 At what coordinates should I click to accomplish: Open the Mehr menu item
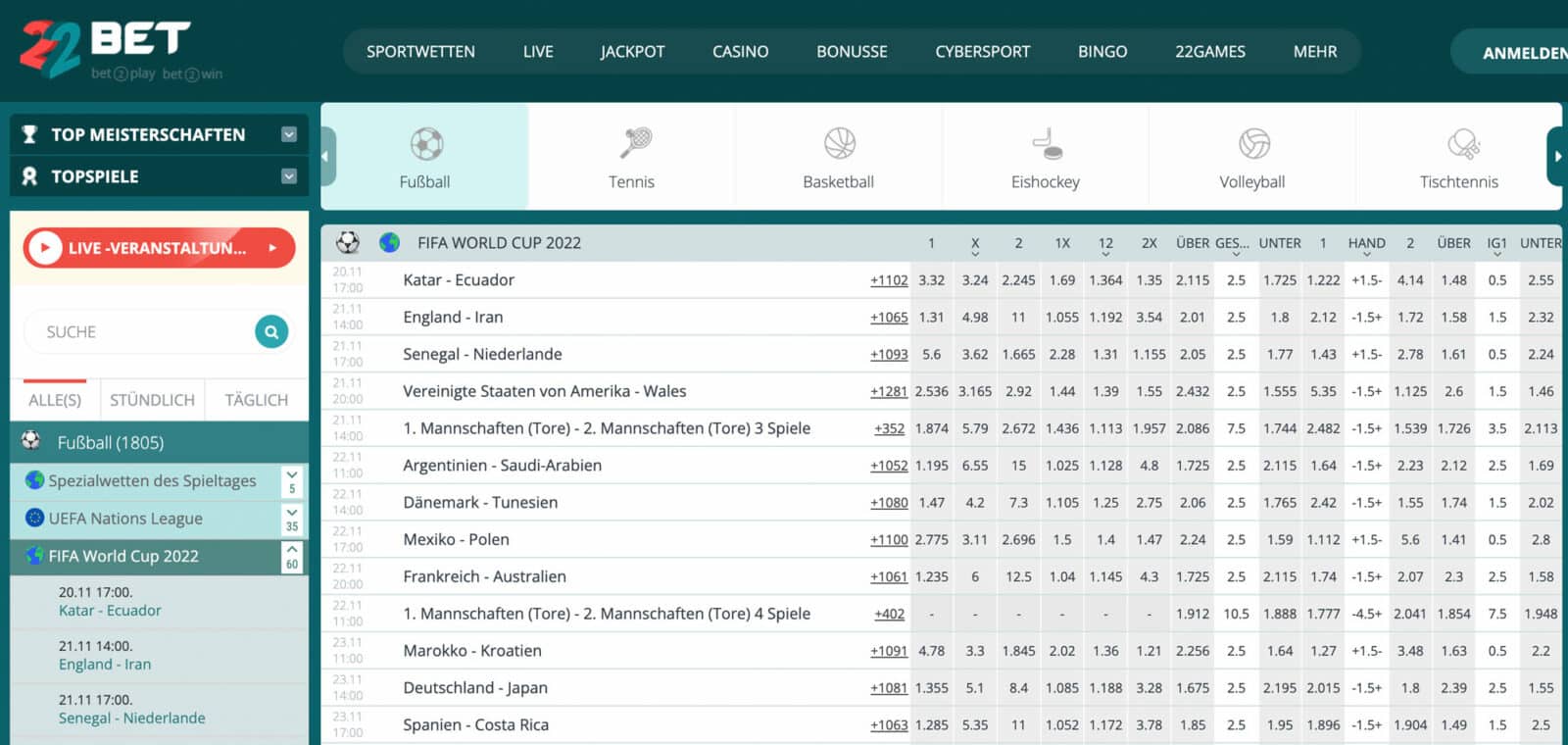point(1315,51)
